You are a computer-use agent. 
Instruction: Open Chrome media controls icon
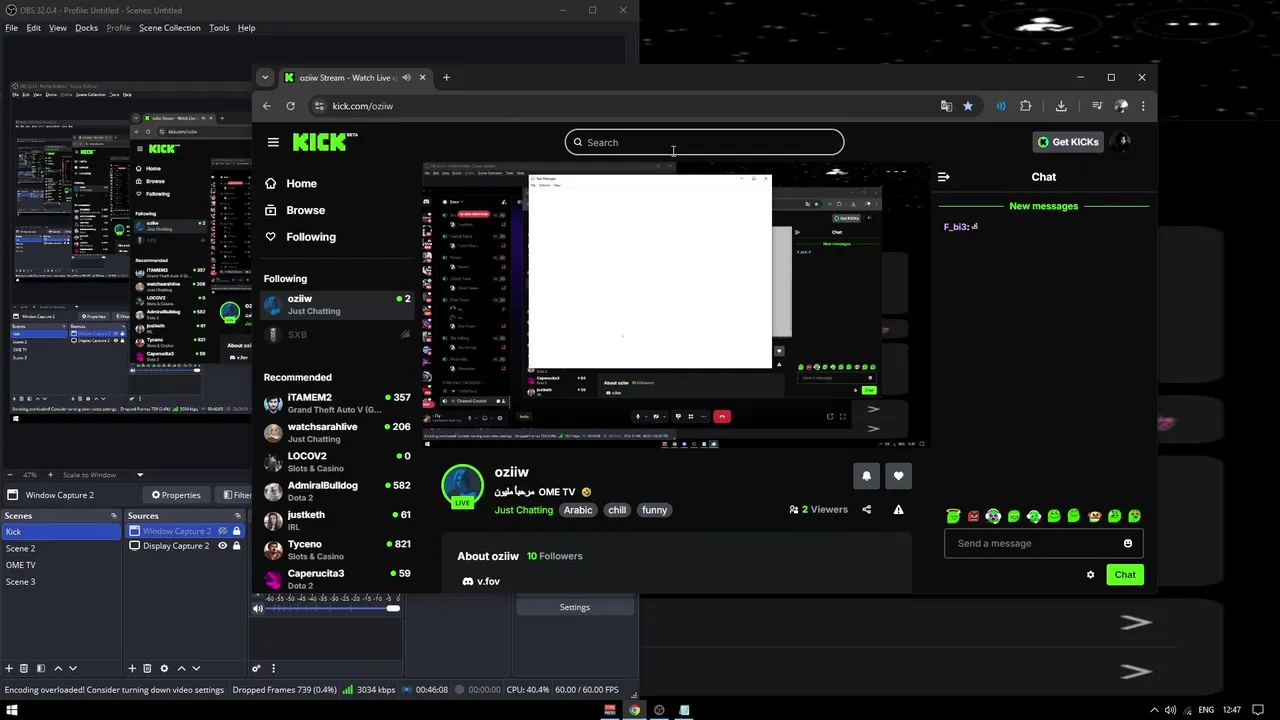1097,106
